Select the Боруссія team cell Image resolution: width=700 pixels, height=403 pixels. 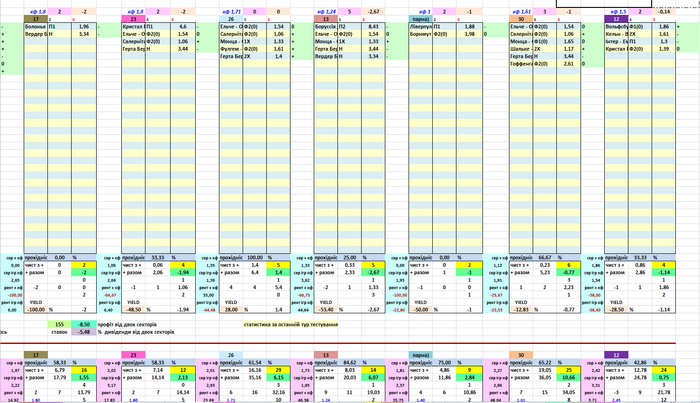(x=326, y=26)
